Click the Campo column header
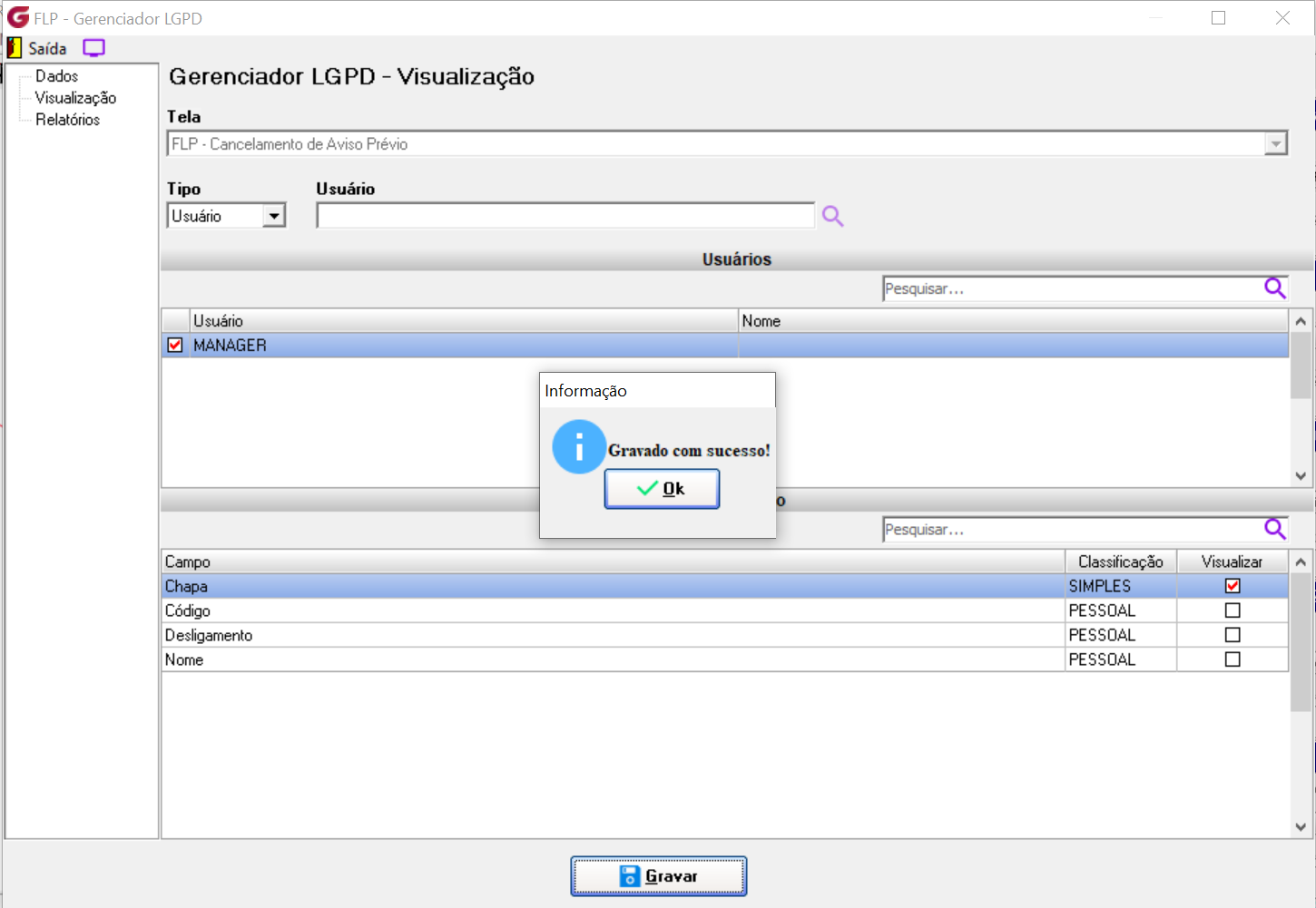The height and width of the screenshot is (908, 1316). pos(613,562)
